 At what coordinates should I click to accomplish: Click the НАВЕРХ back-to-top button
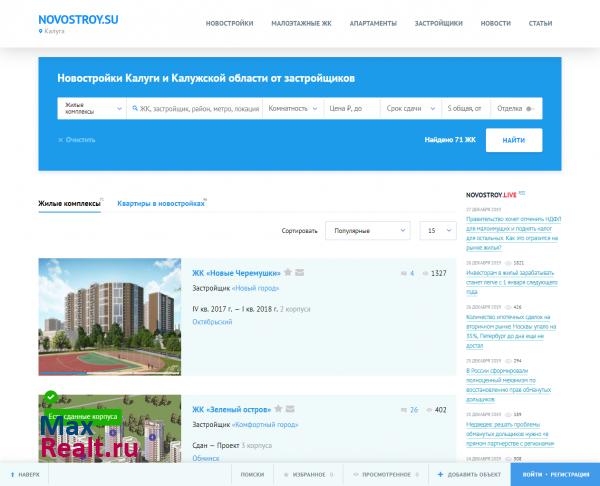point(24,475)
